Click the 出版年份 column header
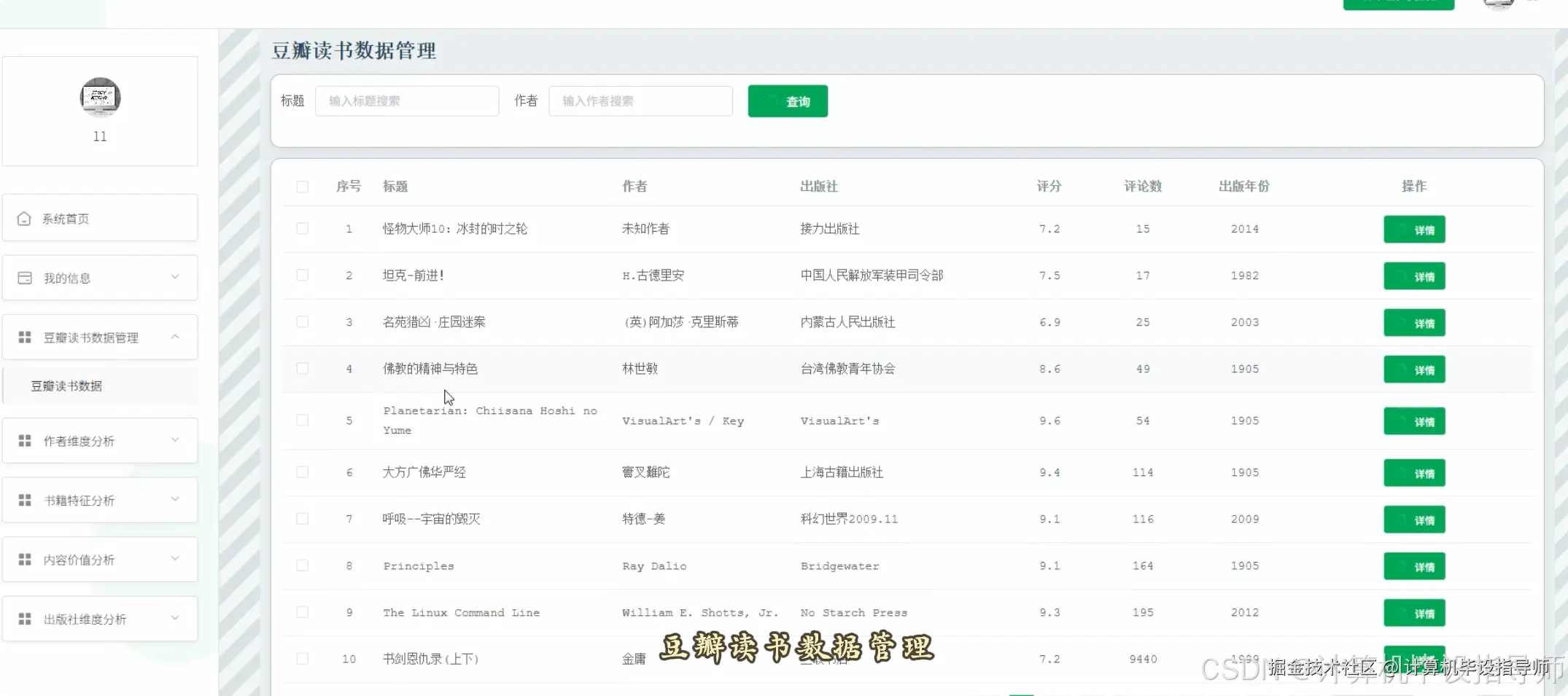Screen dimensions: 1568x696 tap(1244, 187)
